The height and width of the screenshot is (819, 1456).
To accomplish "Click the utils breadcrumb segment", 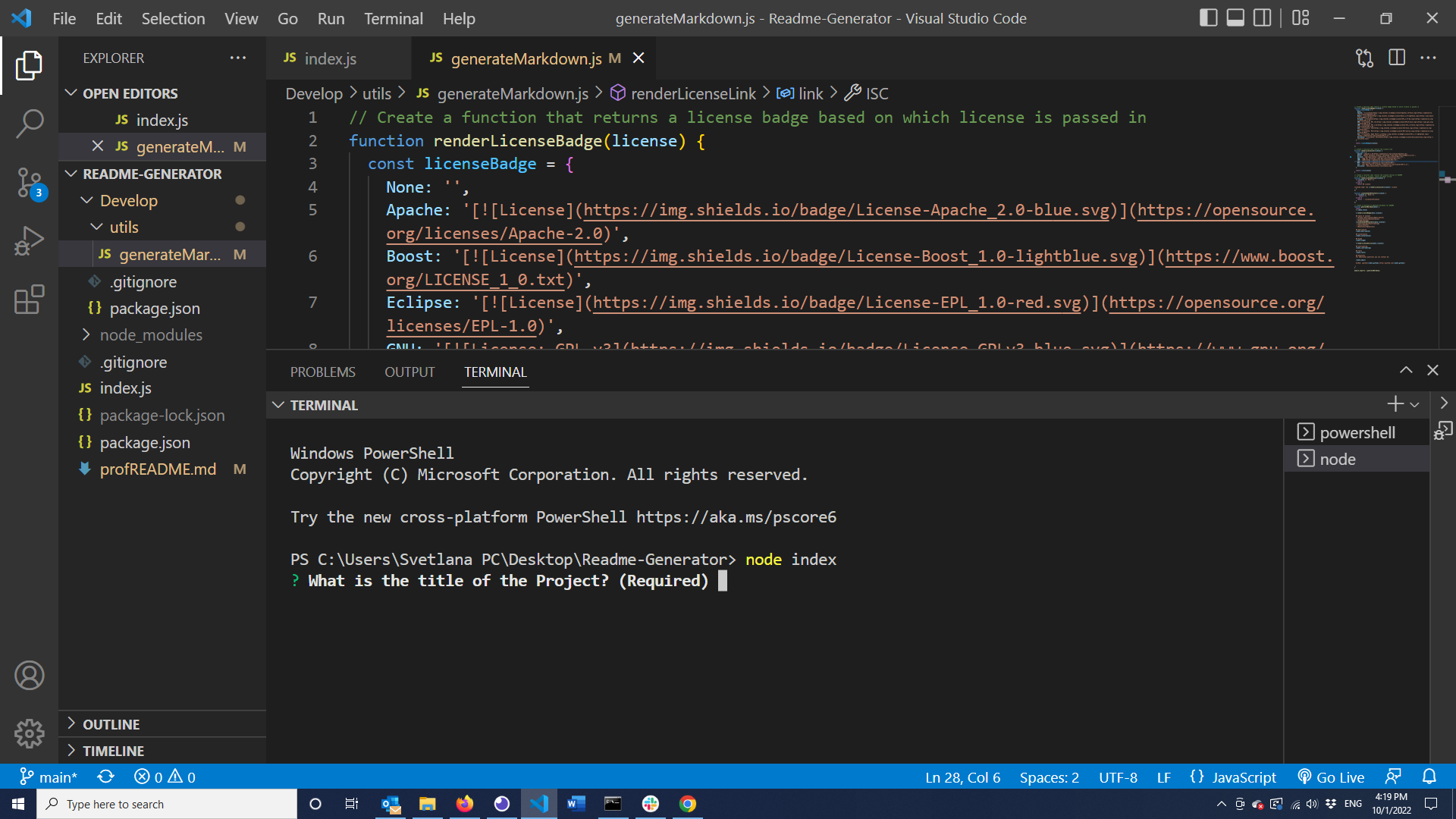I will pyautogui.click(x=376, y=93).
